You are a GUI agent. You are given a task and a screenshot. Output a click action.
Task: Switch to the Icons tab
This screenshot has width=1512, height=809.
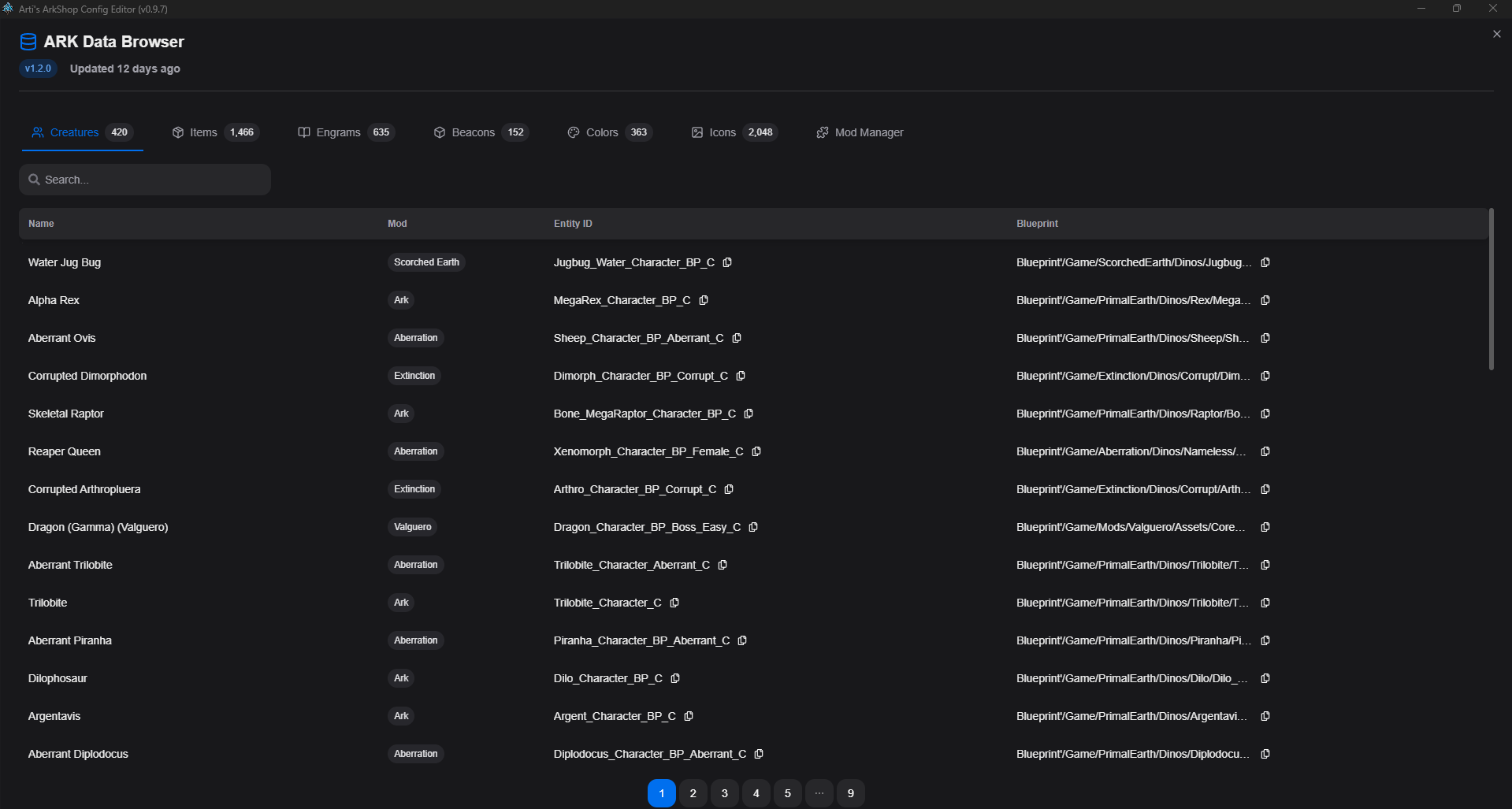(734, 132)
